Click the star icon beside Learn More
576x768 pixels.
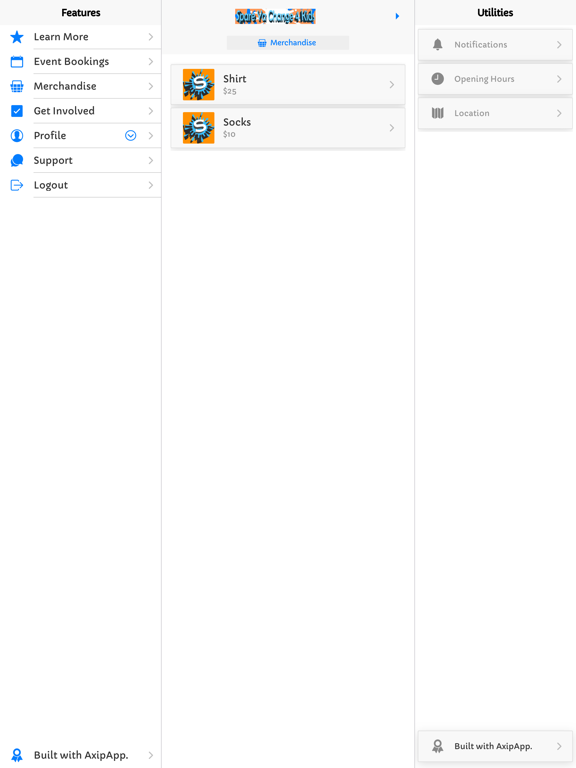click(17, 37)
